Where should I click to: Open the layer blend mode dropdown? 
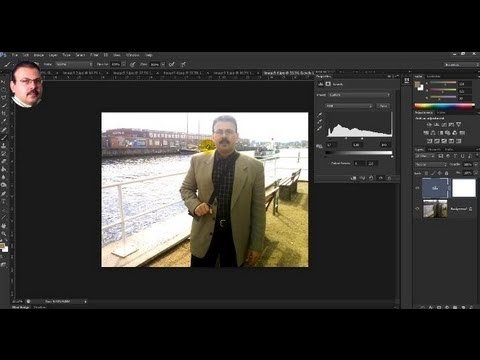431,165
